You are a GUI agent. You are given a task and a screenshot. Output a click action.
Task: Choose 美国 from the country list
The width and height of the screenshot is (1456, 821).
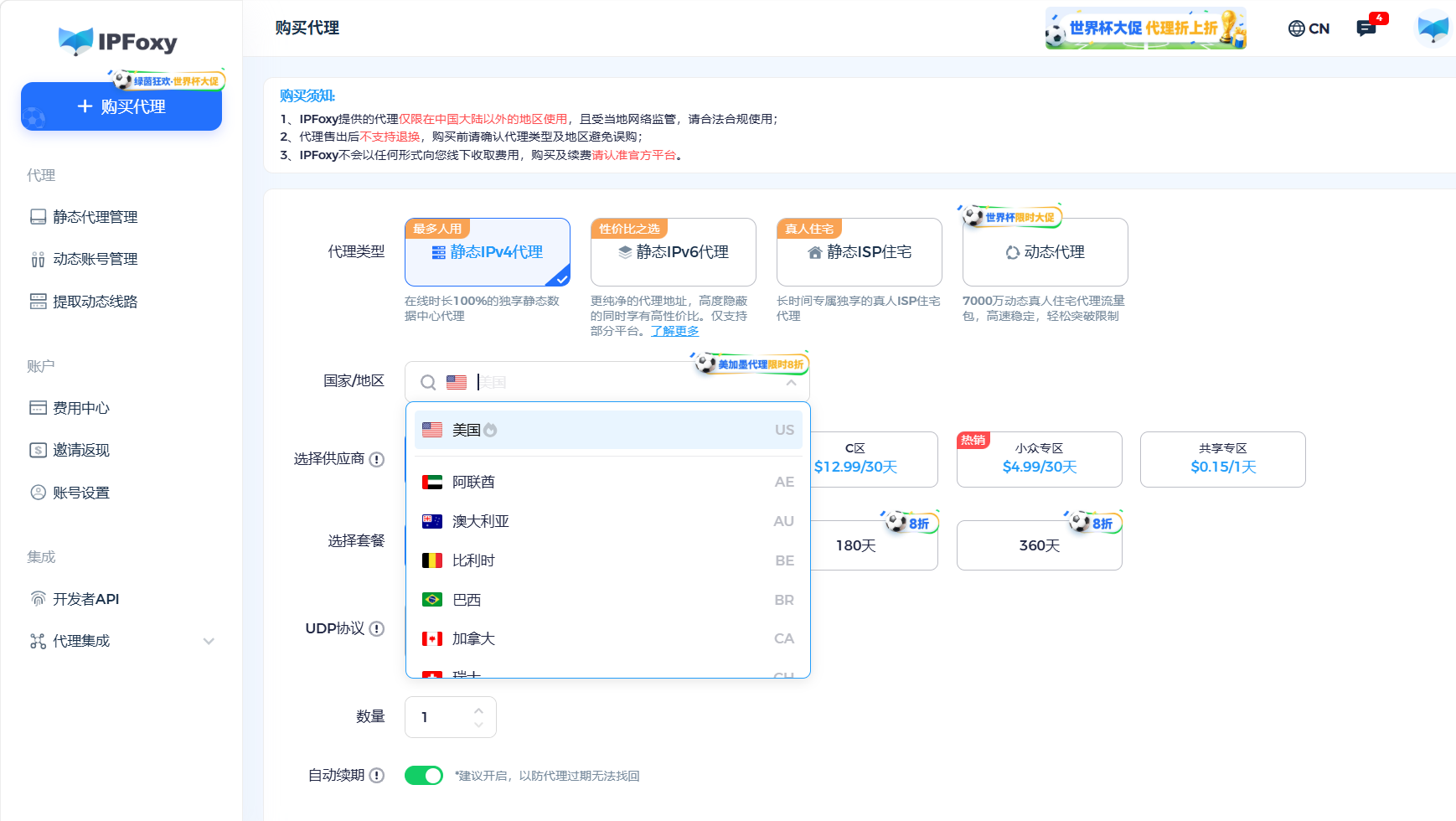pyautogui.click(x=609, y=430)
